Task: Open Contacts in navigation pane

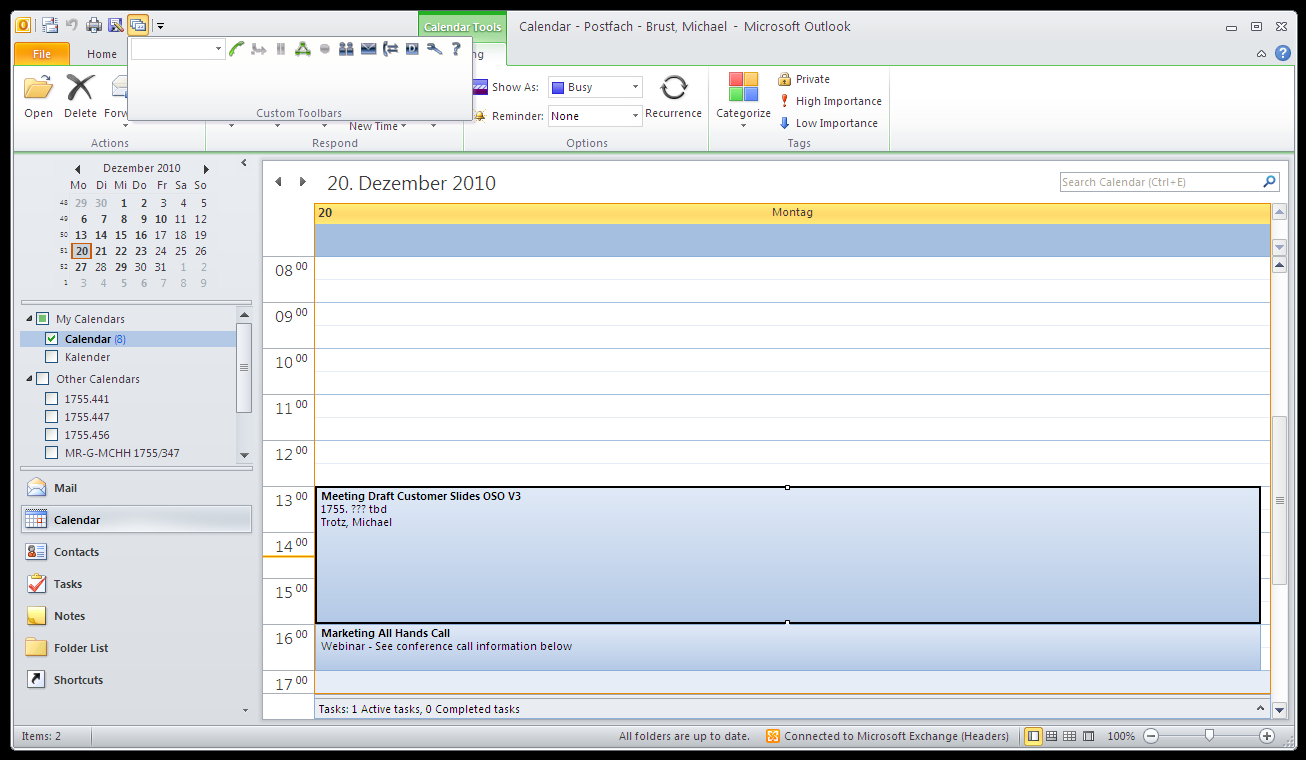Action: (136, 552)
